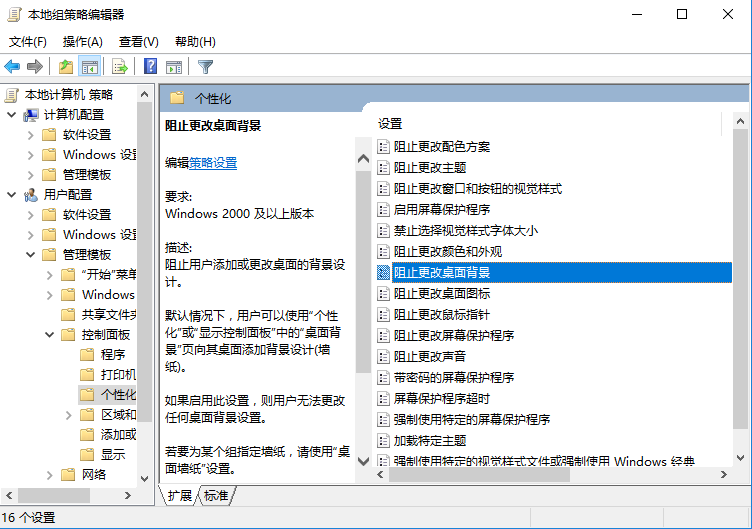Expand the "开始"菜单 tree node
752x529 pixels.
click(49, 275)
